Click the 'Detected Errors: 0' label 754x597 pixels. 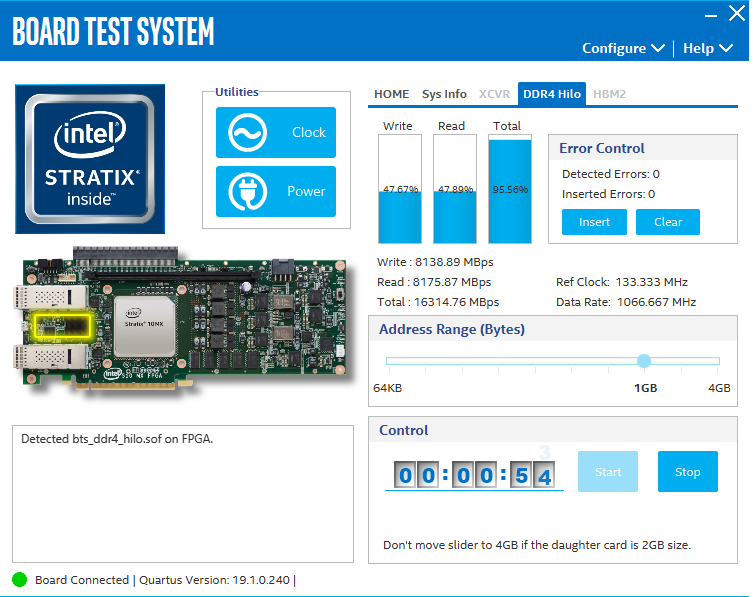click(611, 174)
